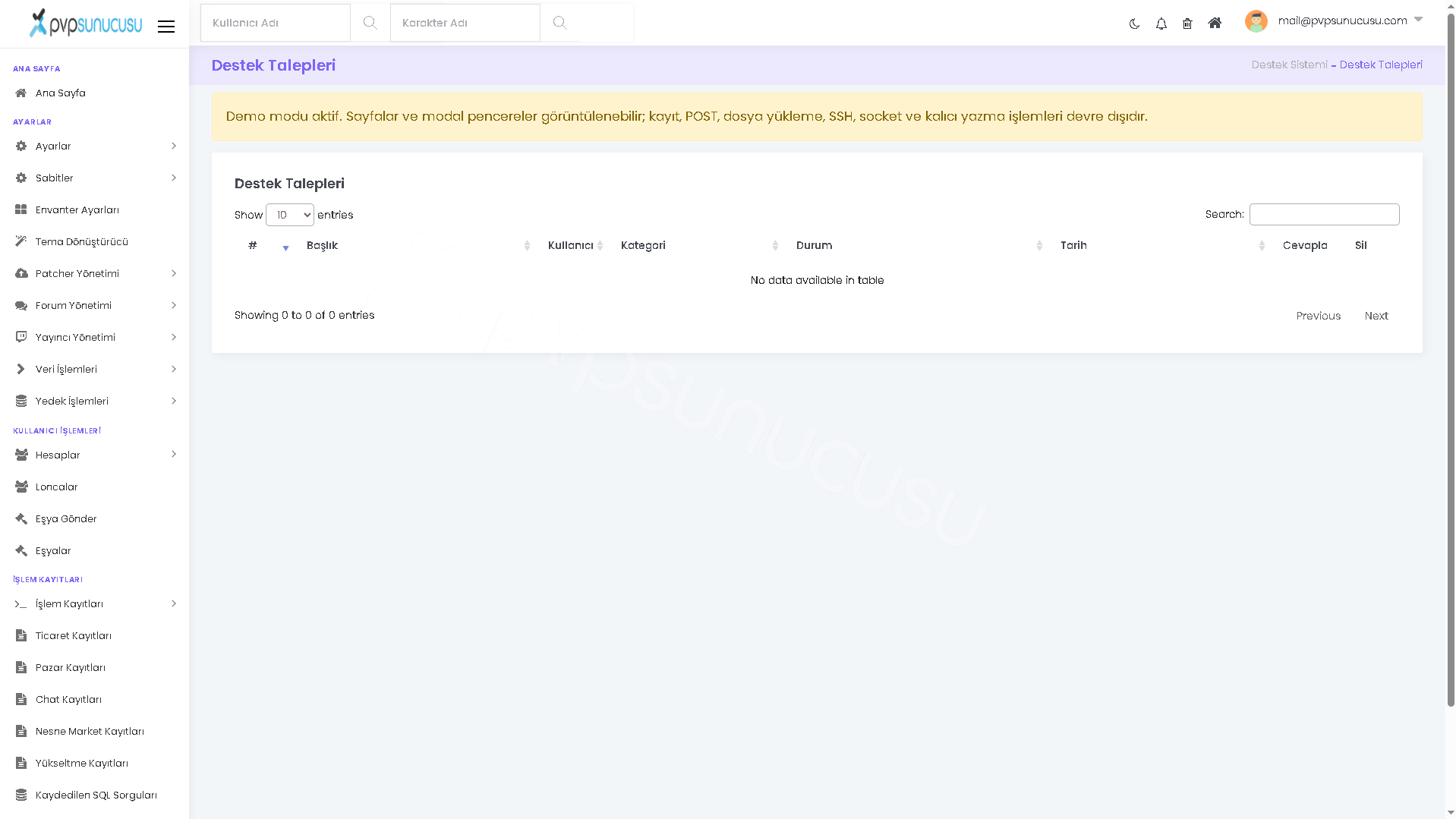Toggle the hamburger sidebar menu

coord(166,27)
